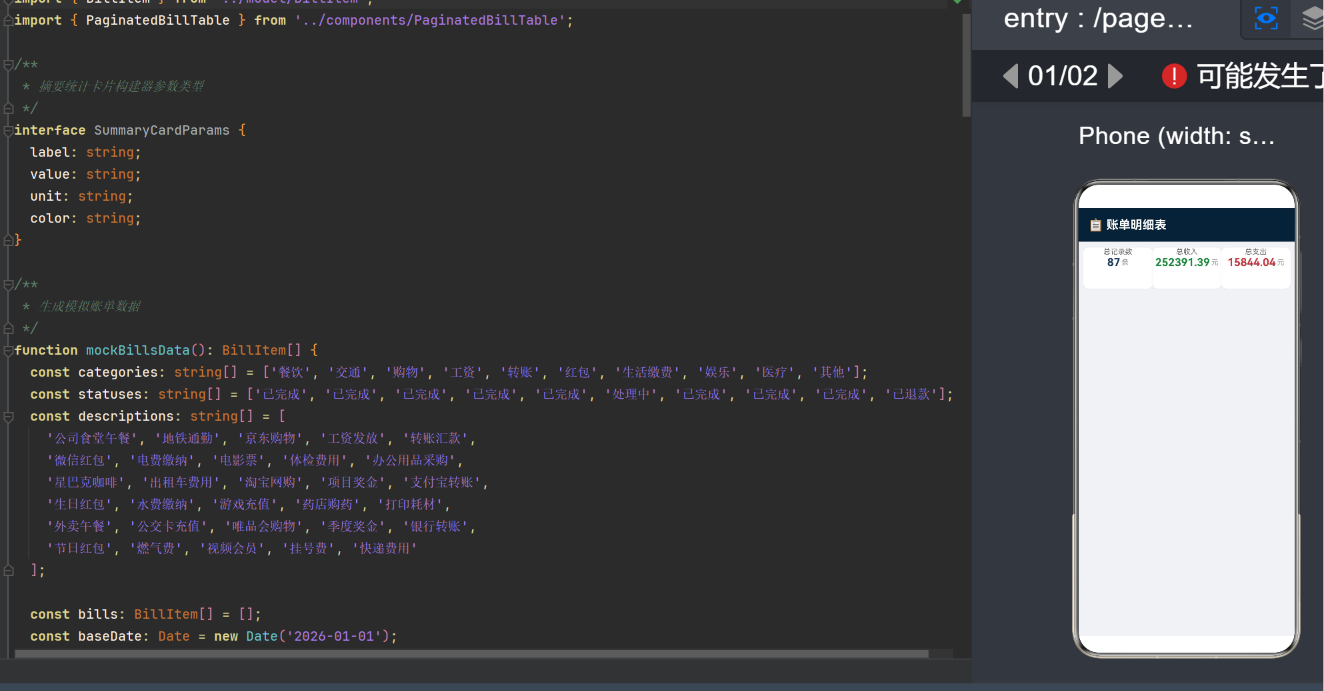Click the '可能发生了' error message text

[x=1260, y=75]
